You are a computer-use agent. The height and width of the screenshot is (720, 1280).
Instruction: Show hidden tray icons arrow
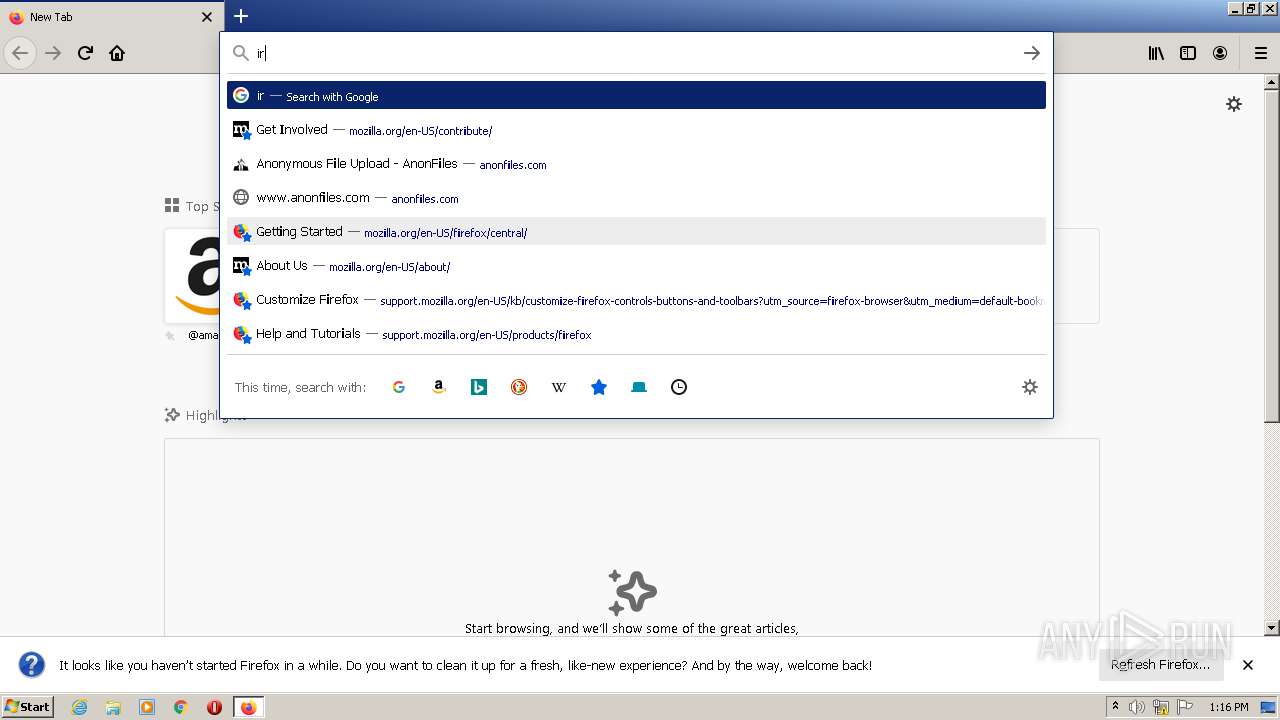[1116, 707]
